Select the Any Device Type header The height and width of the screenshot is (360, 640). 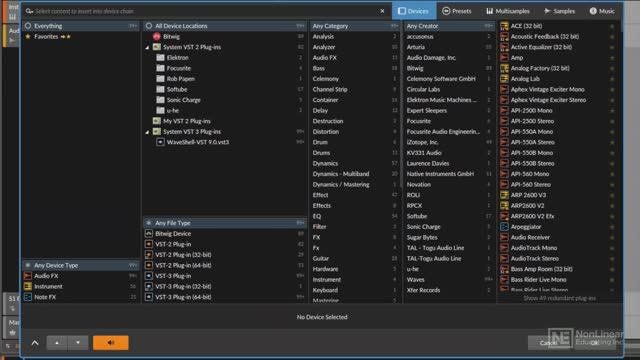pyautogui.click(x=80, y=265)
